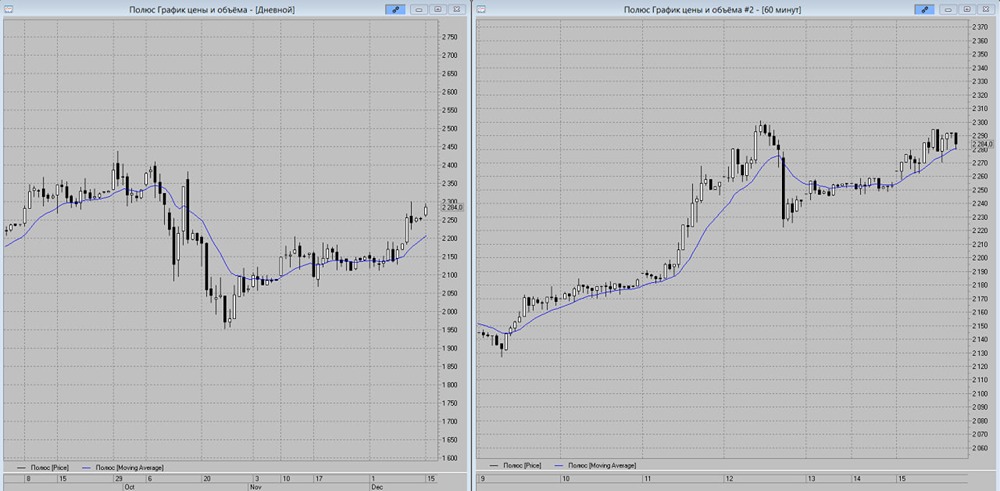Minimize the Дневной chart window
The width and height of the screenshot is (1000, 491).
click(420, 9)
